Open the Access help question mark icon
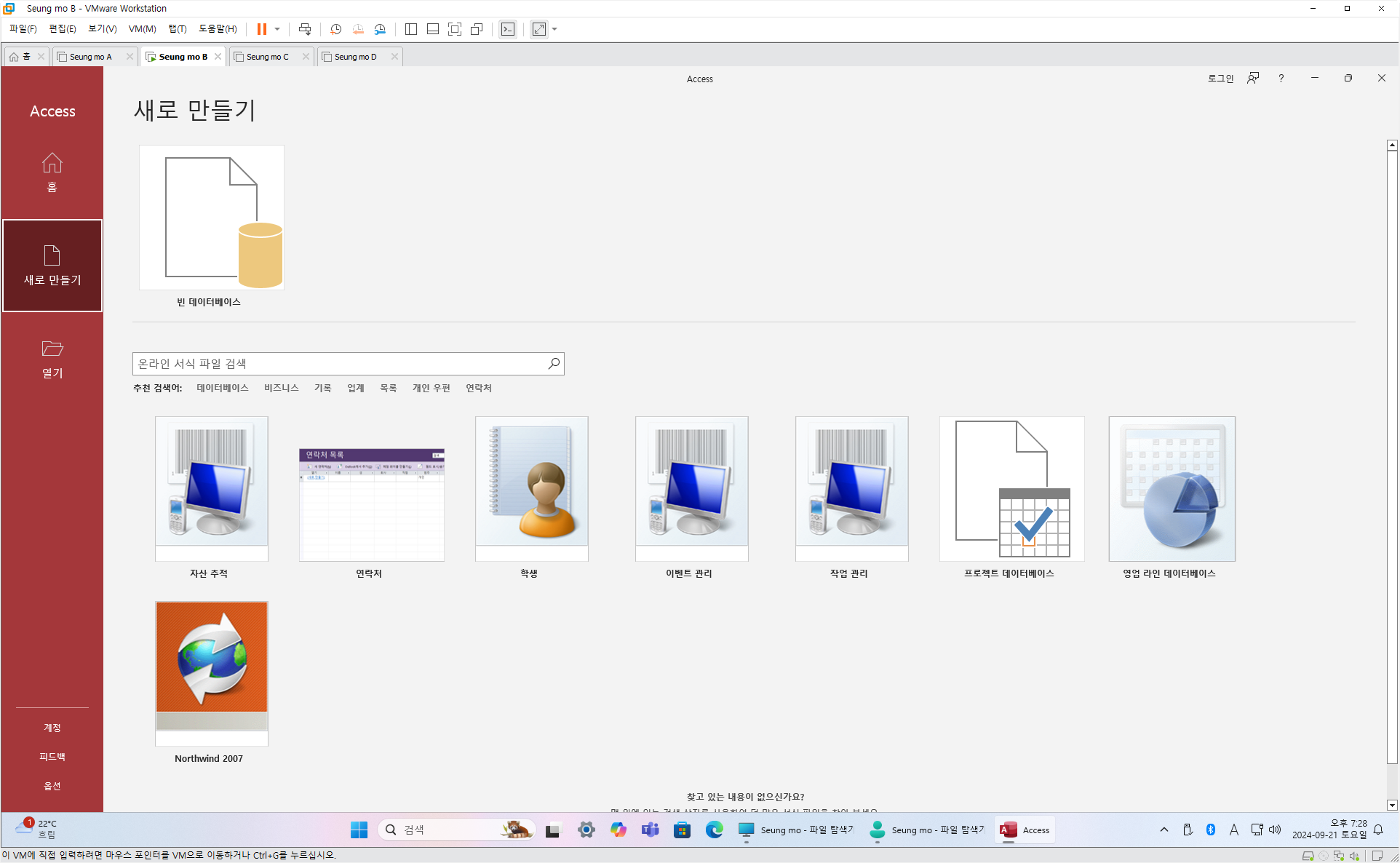The height and width of the screenshot is (863, 1400). click(1281, 78)
